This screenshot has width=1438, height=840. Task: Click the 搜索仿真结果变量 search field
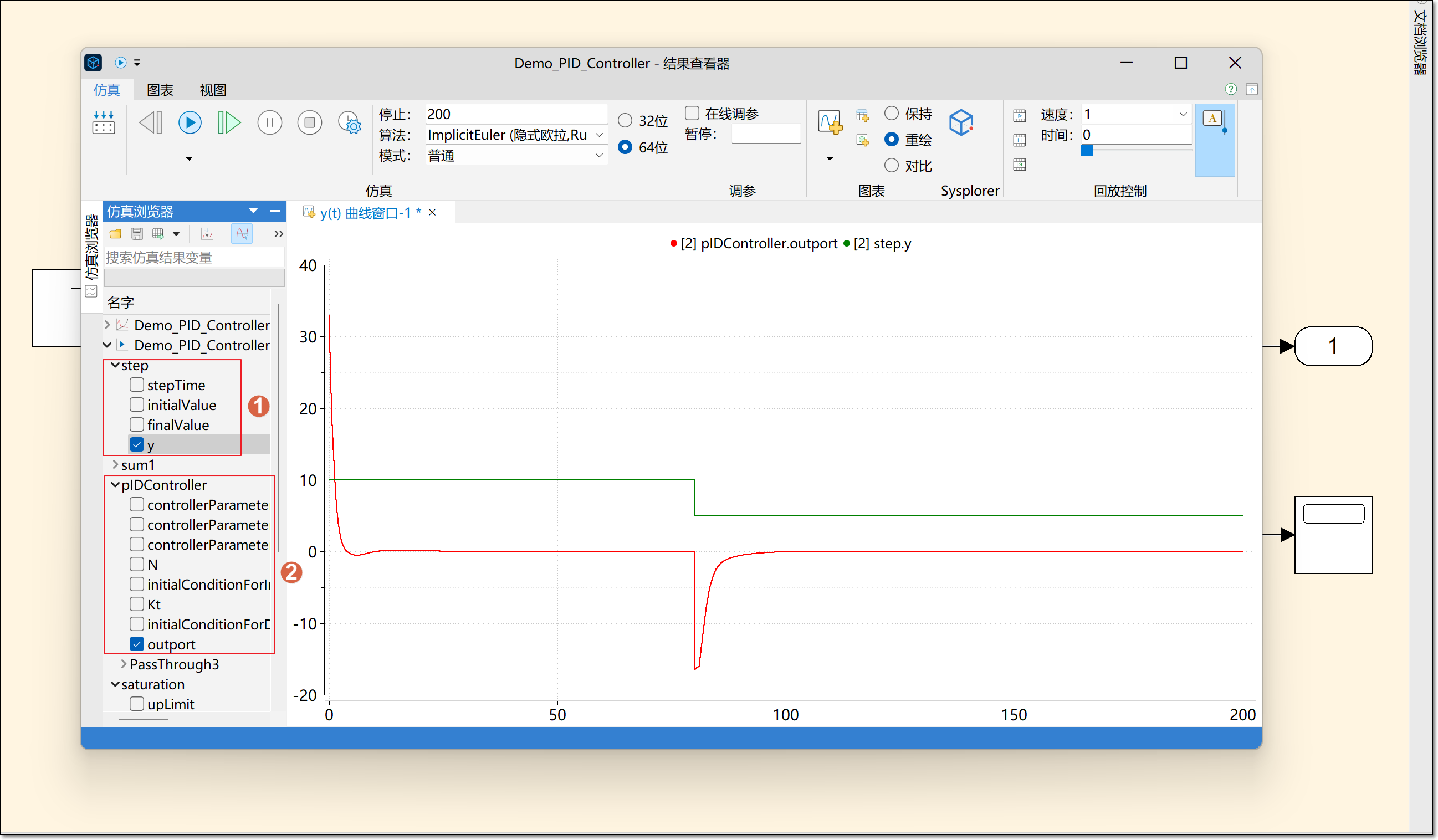tap(194, 257)
